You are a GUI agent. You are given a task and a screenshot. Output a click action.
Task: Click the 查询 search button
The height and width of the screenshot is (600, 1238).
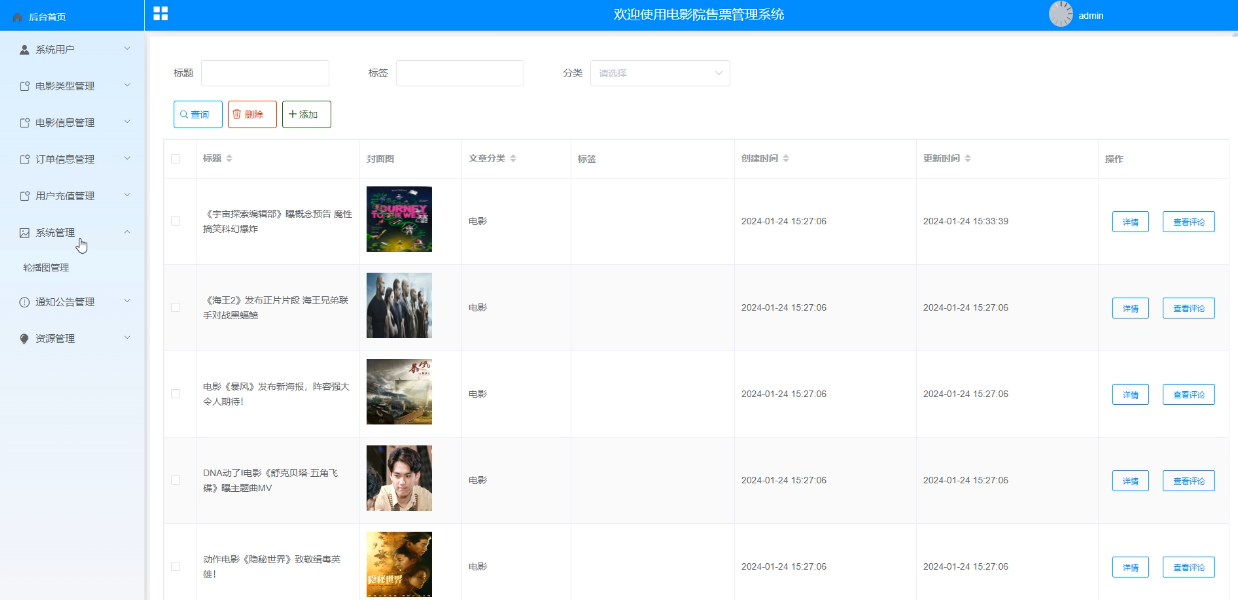pos(198,115)
